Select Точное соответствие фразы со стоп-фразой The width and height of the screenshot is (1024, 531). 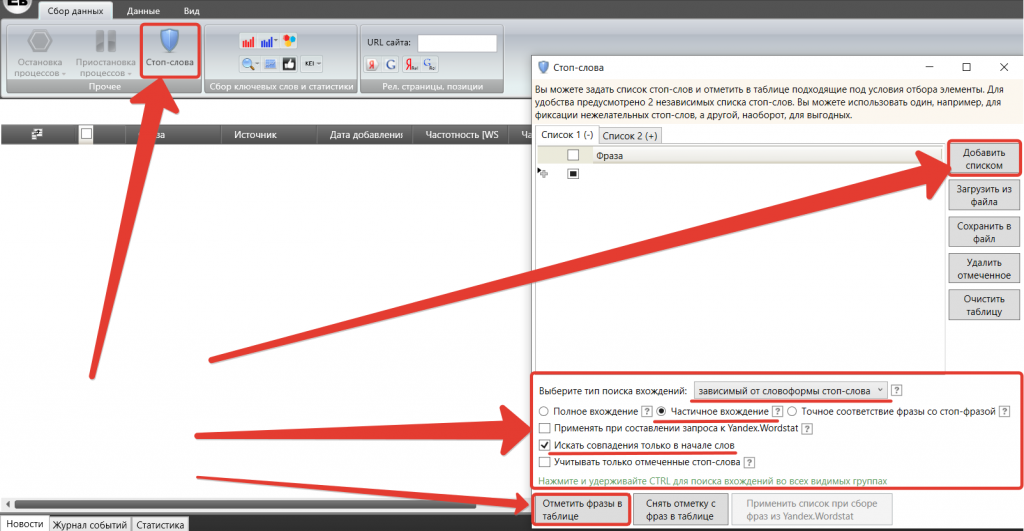(x=793, y=411)
